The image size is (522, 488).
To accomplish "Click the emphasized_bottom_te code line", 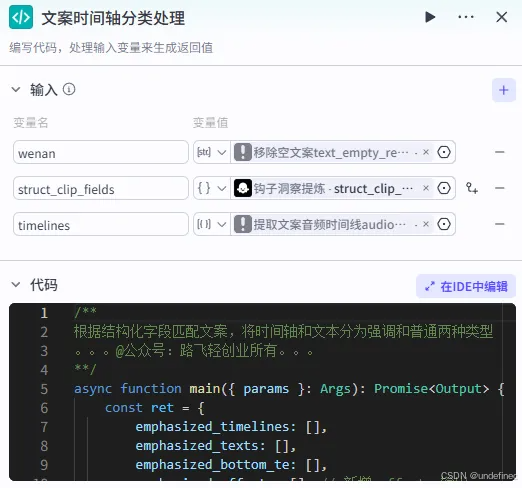I will 231,465.
